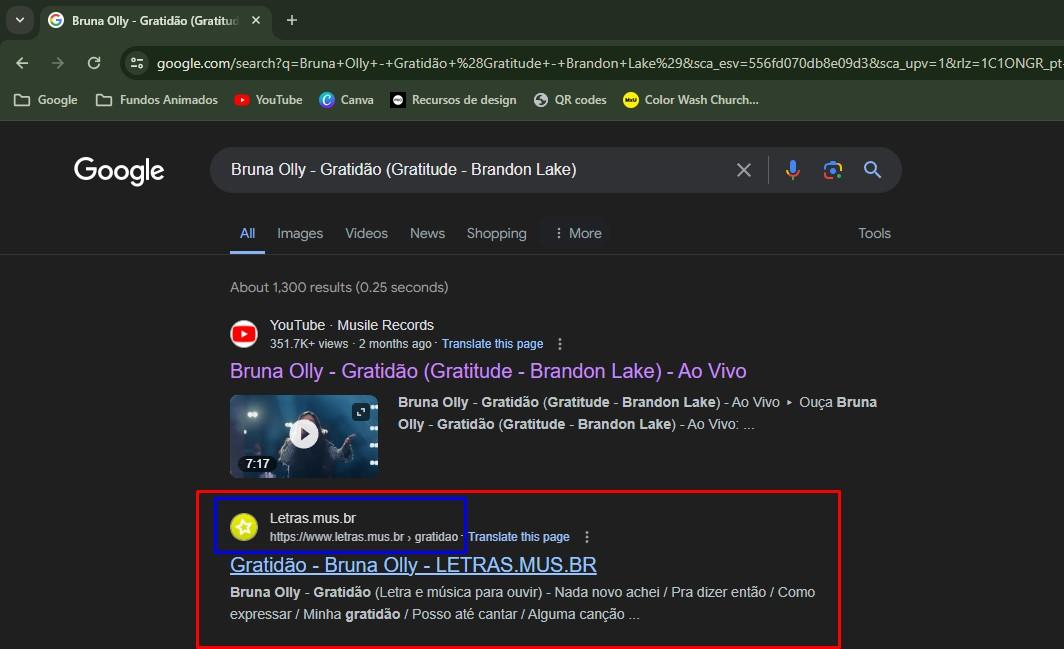This screenshot has width=1064, height=649.
Task: Open the Canva bookmark
Action: (x=346, y=100)
